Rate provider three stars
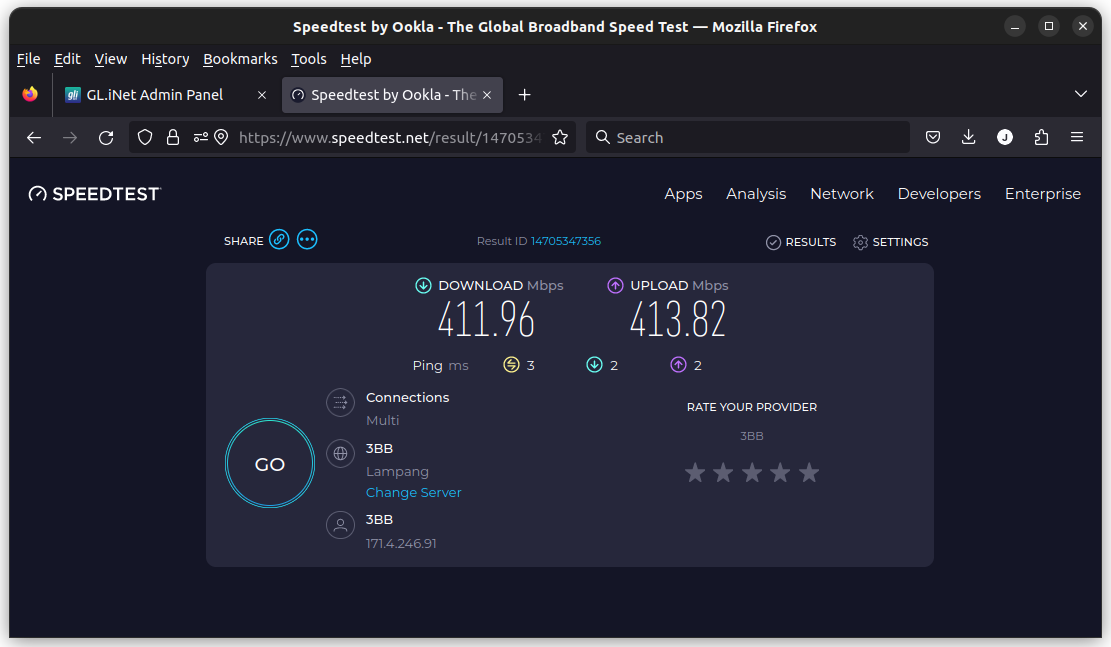Image resolution: width=1111 pixels, height=647 pixels. click(x=752, y=473)
